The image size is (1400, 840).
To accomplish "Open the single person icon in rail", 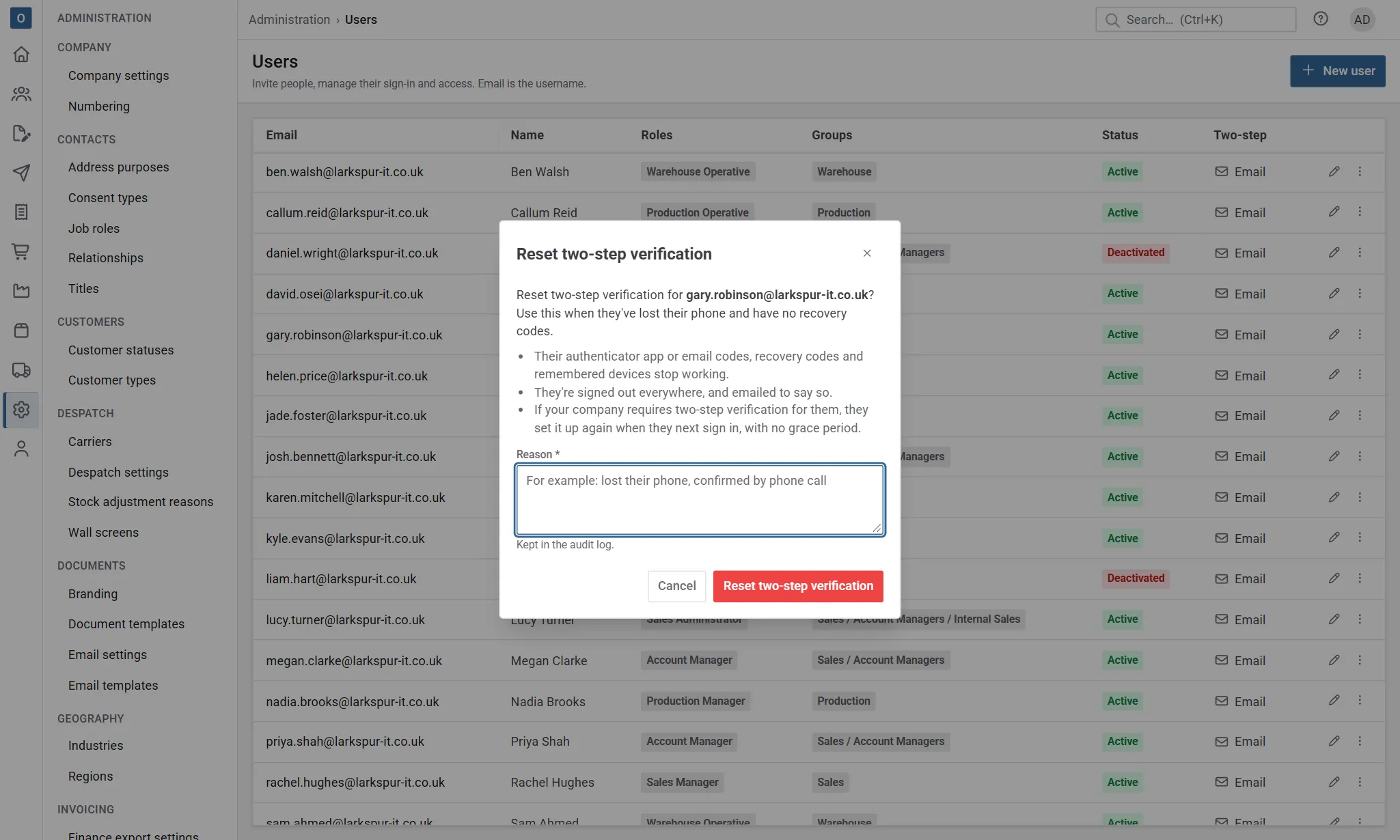I will coord(21,449).
